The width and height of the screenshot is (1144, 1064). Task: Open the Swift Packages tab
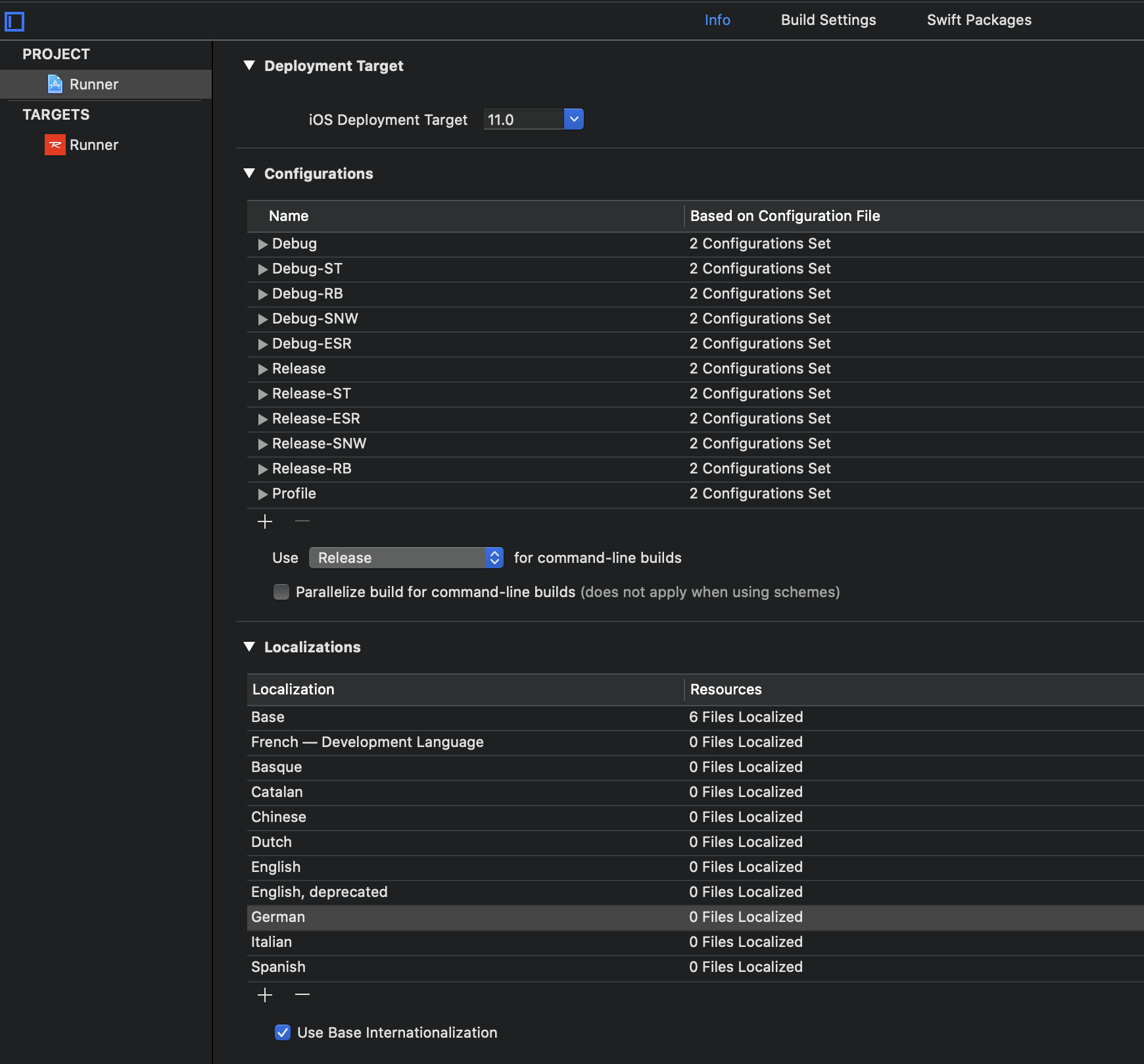(x=979, y=20)
